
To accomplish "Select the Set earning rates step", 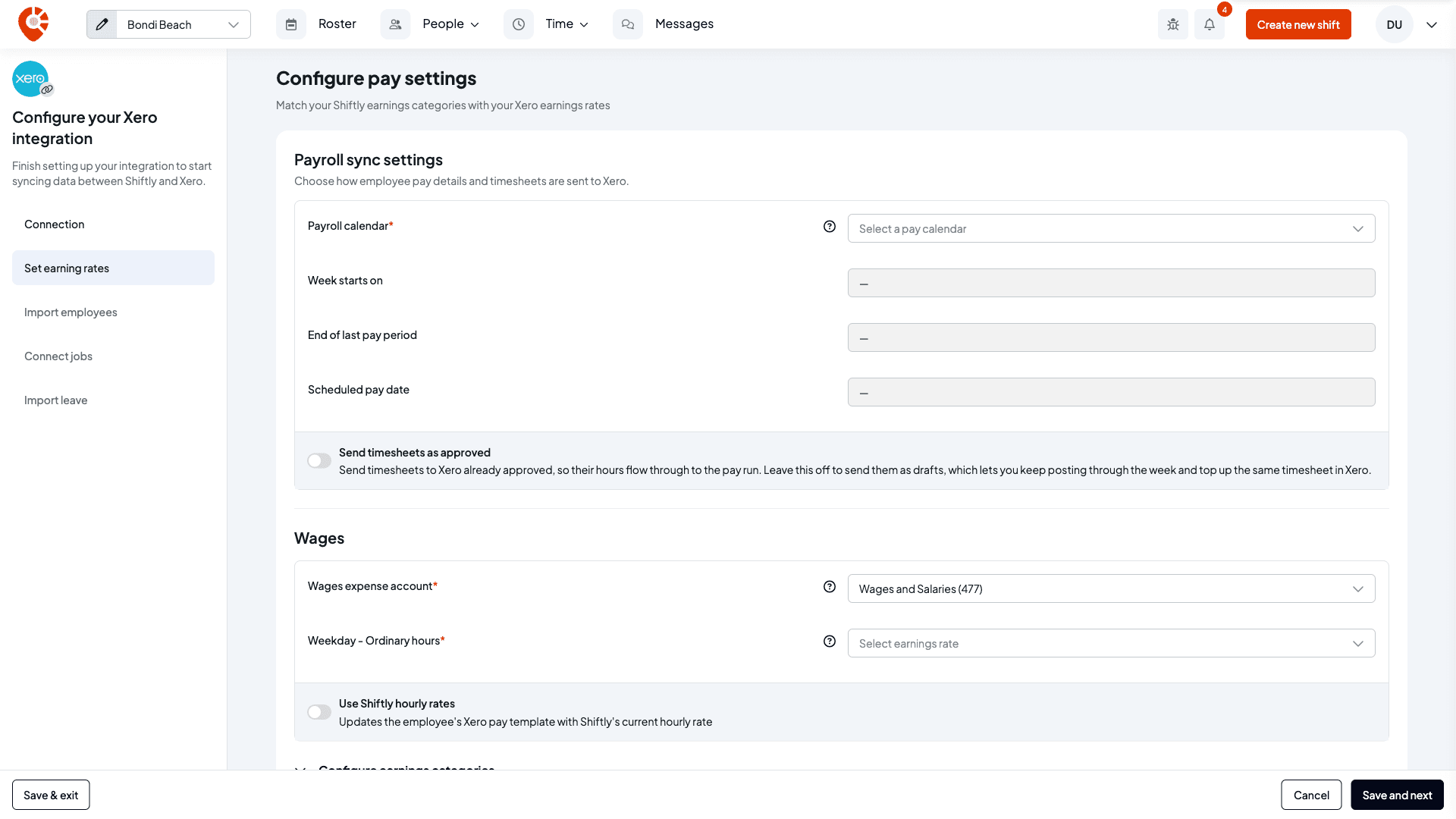I will (113, 268).
